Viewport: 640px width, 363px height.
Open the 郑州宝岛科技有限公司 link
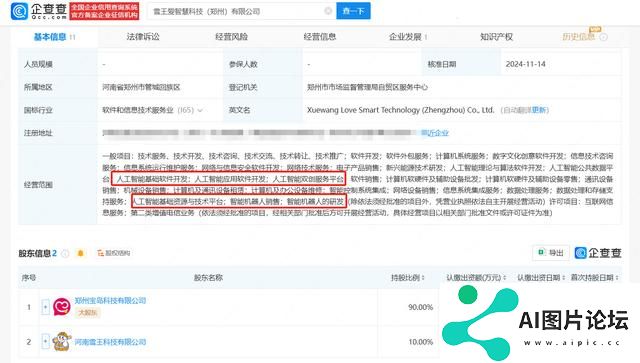click(x=110, y=301)
